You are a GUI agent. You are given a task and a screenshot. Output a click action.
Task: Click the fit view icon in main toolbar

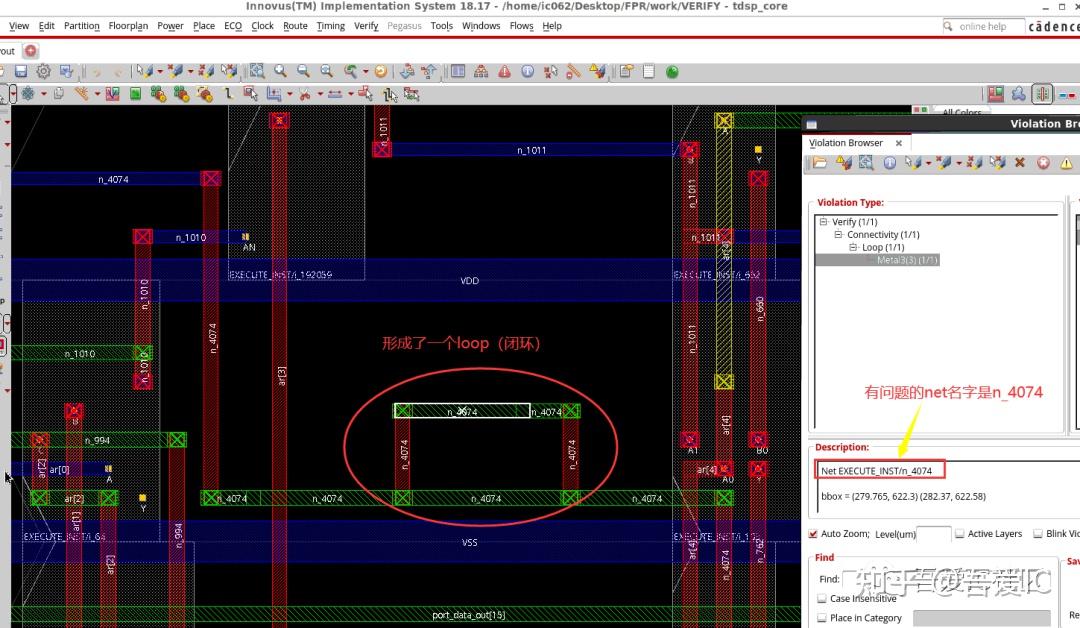[257, 72]
